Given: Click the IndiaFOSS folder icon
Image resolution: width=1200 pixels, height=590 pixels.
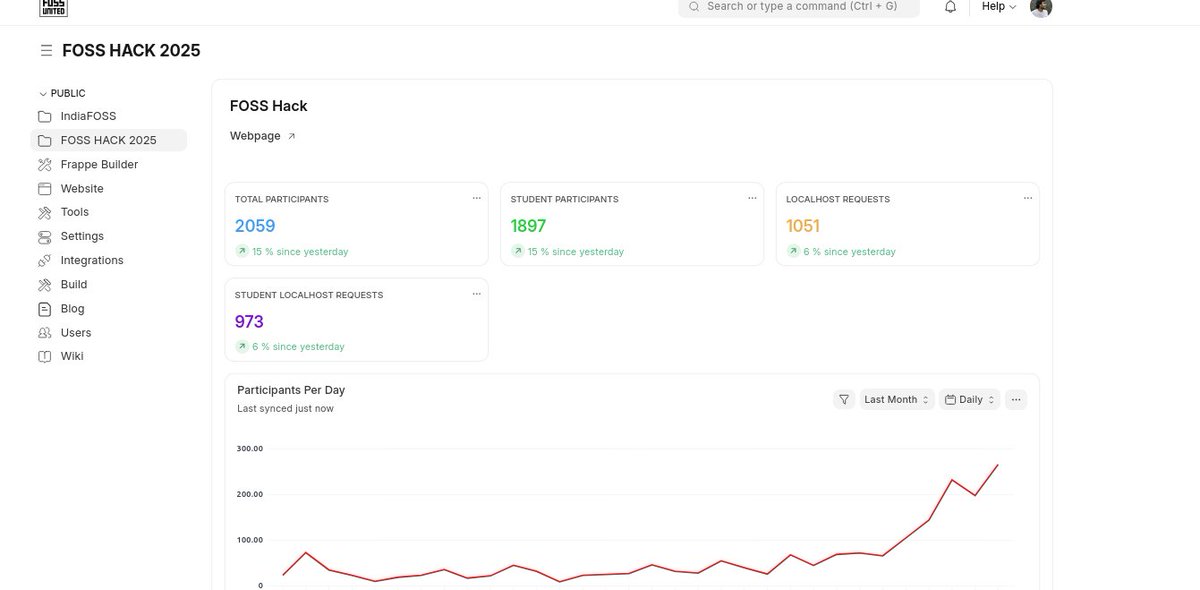Looking at the screenshot, I should tap(44, 116).
